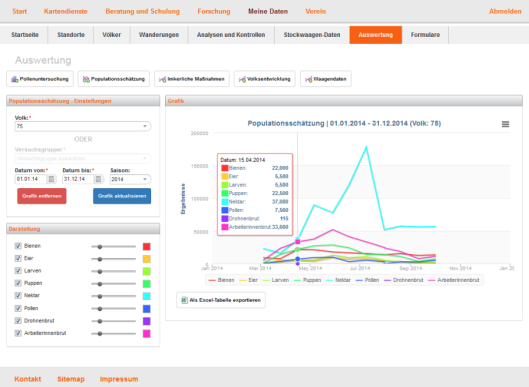529x387 pixels.
Task: Click the Abmelden link
Action: pos(505,11)
